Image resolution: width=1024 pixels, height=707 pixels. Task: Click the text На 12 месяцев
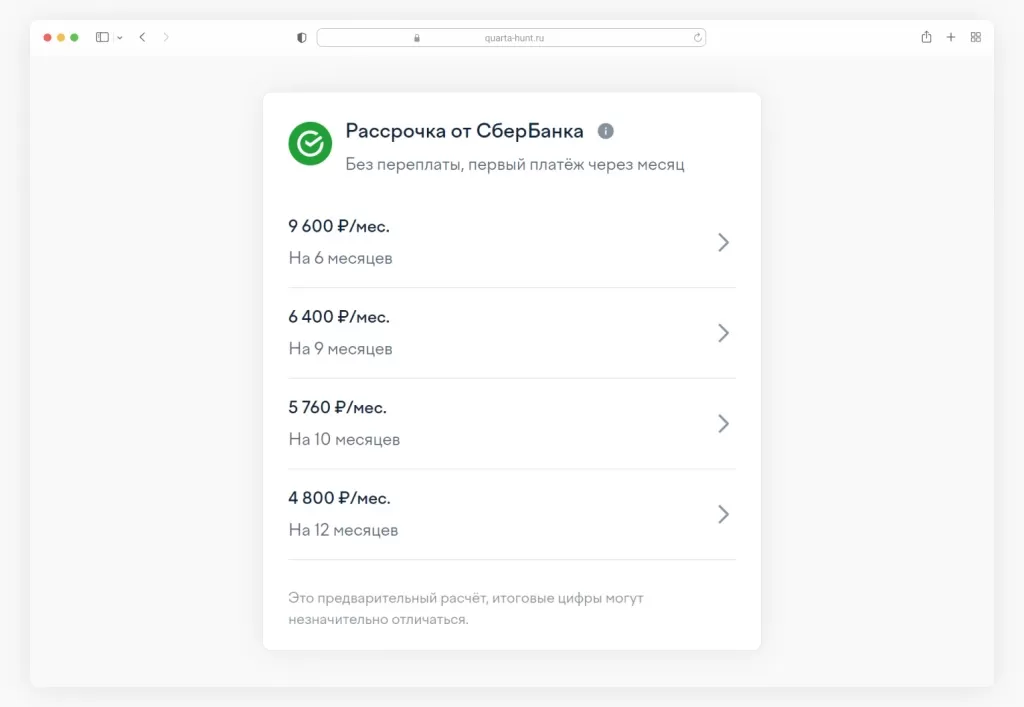tap(343, 530)
